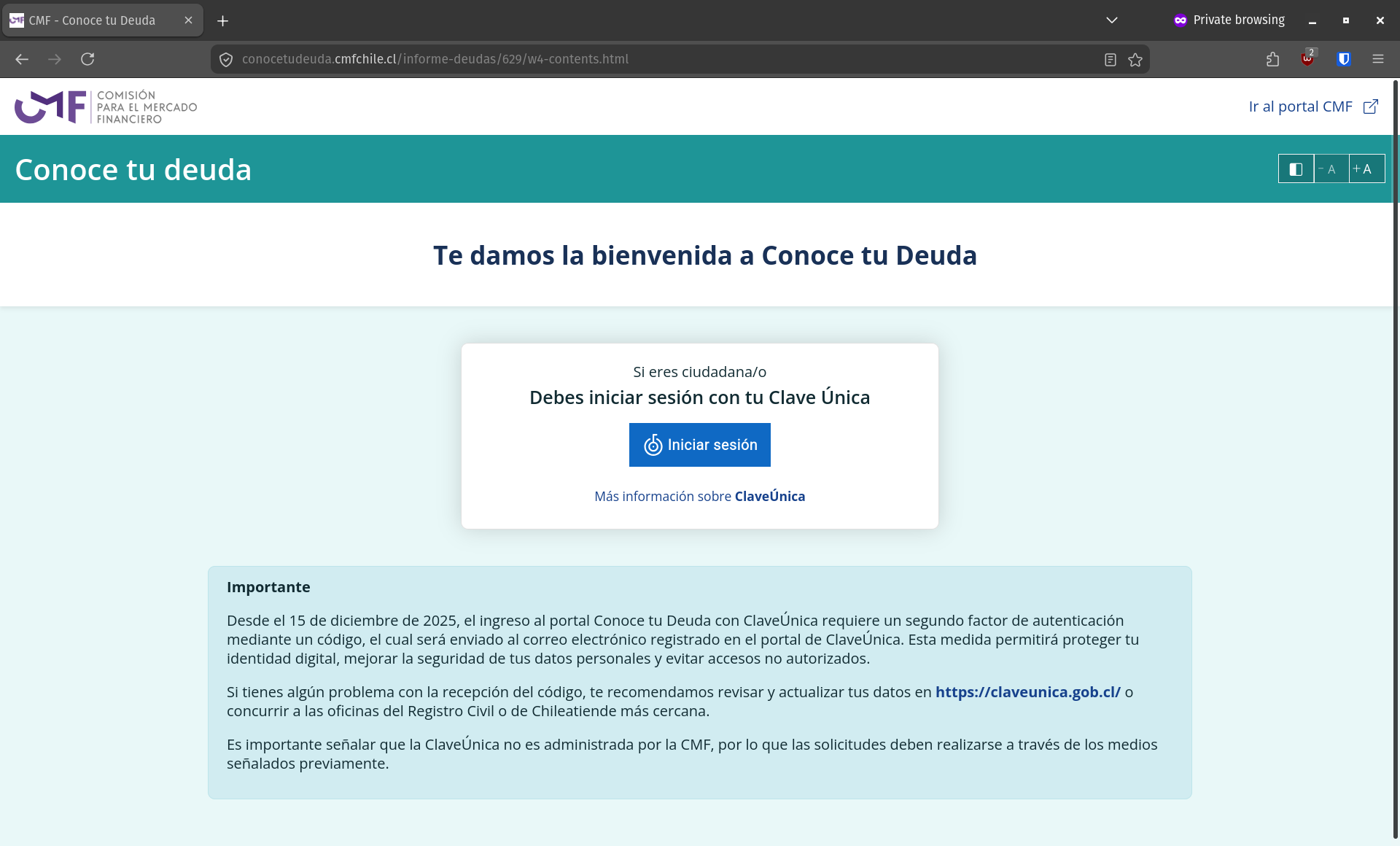Select the CMF - Conoce tu Deuda tab

93,20
